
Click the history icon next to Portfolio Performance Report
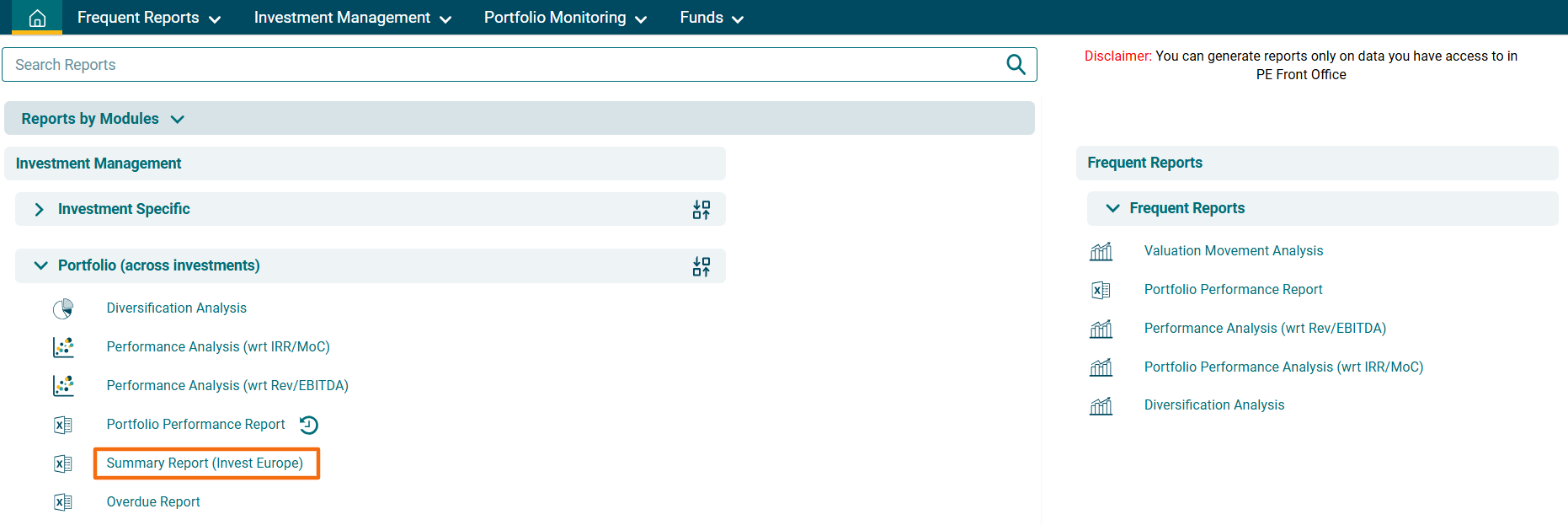click(x=309, y=425)
